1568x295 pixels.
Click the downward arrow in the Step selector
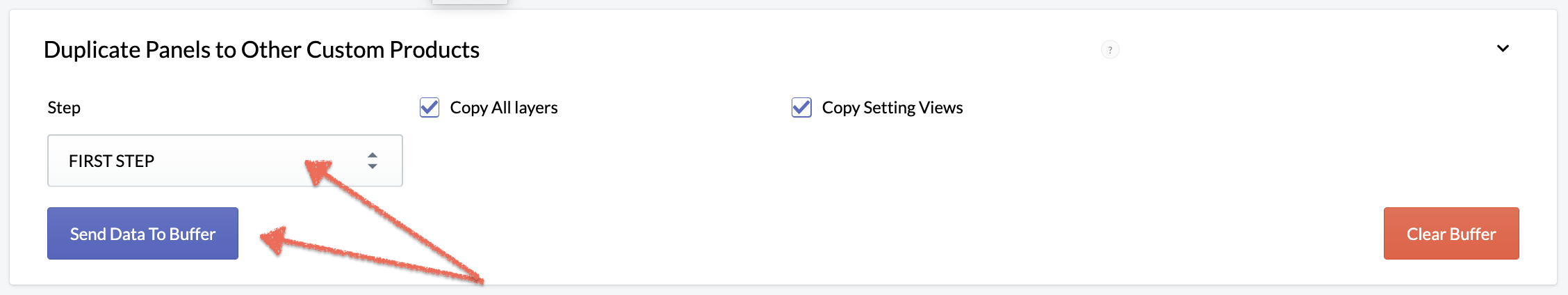[373, 166]
